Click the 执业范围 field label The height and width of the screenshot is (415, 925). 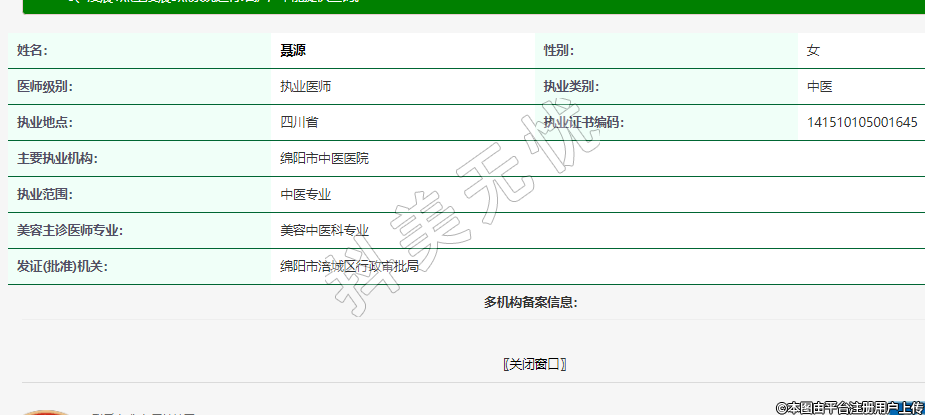pos(45,194)
